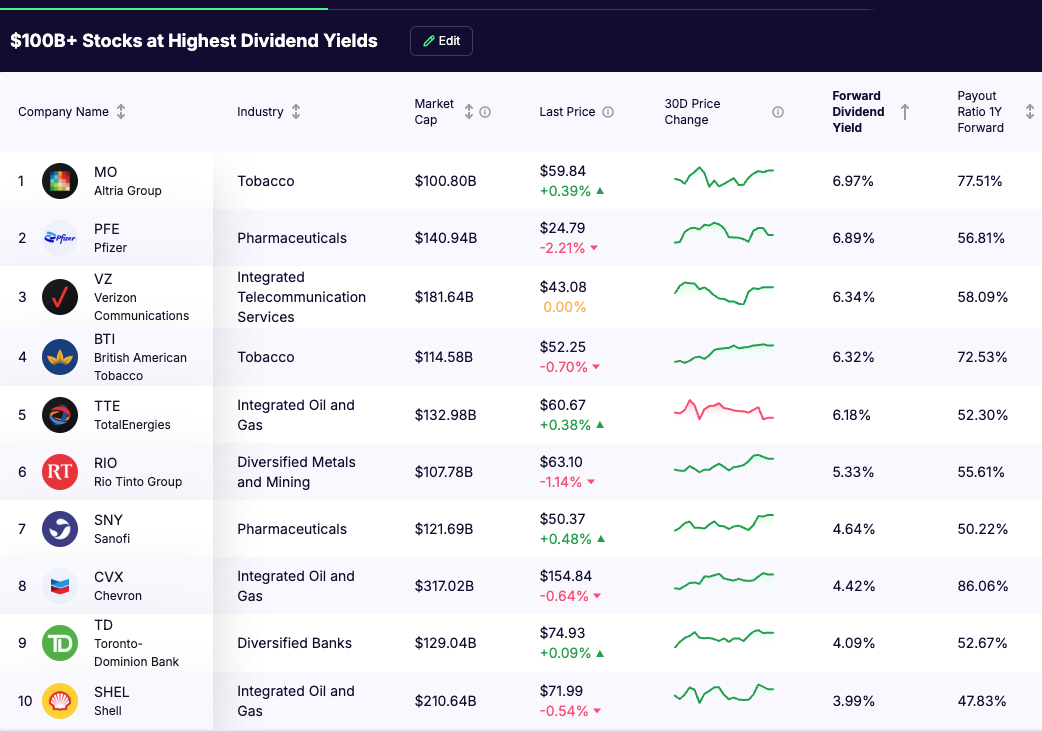The width and height of the screenshot is (1042, 731).
Task: Open the SHEL ticker link
Action: coord(112,692)
